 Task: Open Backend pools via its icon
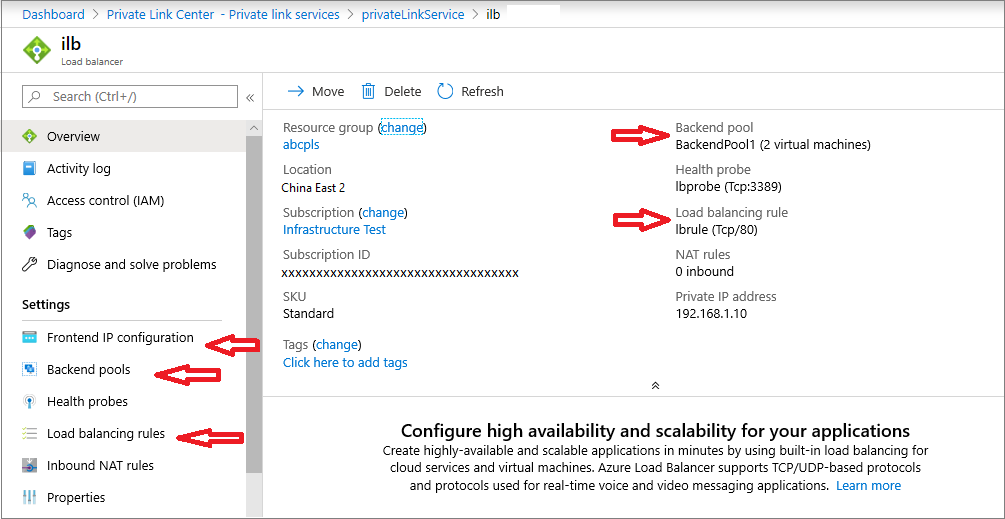(x=29, y=370)
